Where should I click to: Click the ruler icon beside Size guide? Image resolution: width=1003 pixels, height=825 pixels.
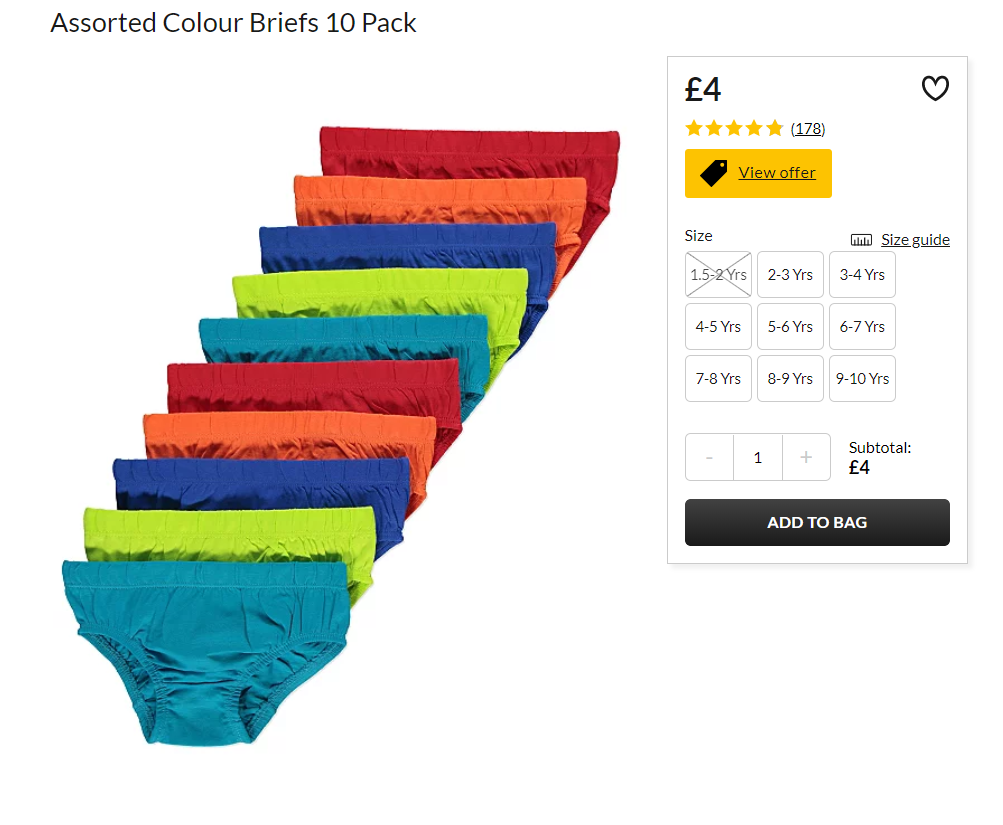[x=861, y=240]
